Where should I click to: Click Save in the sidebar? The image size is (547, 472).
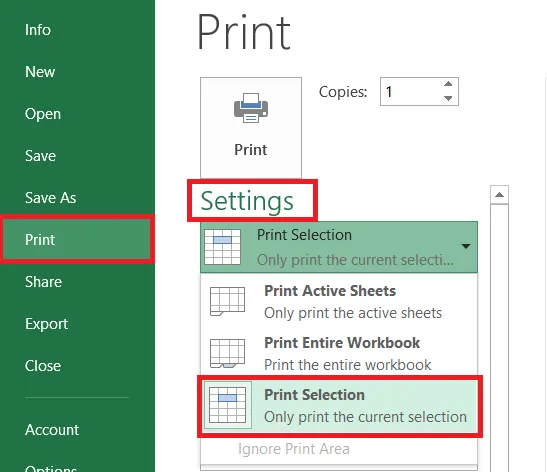click(x=40, y=156)
